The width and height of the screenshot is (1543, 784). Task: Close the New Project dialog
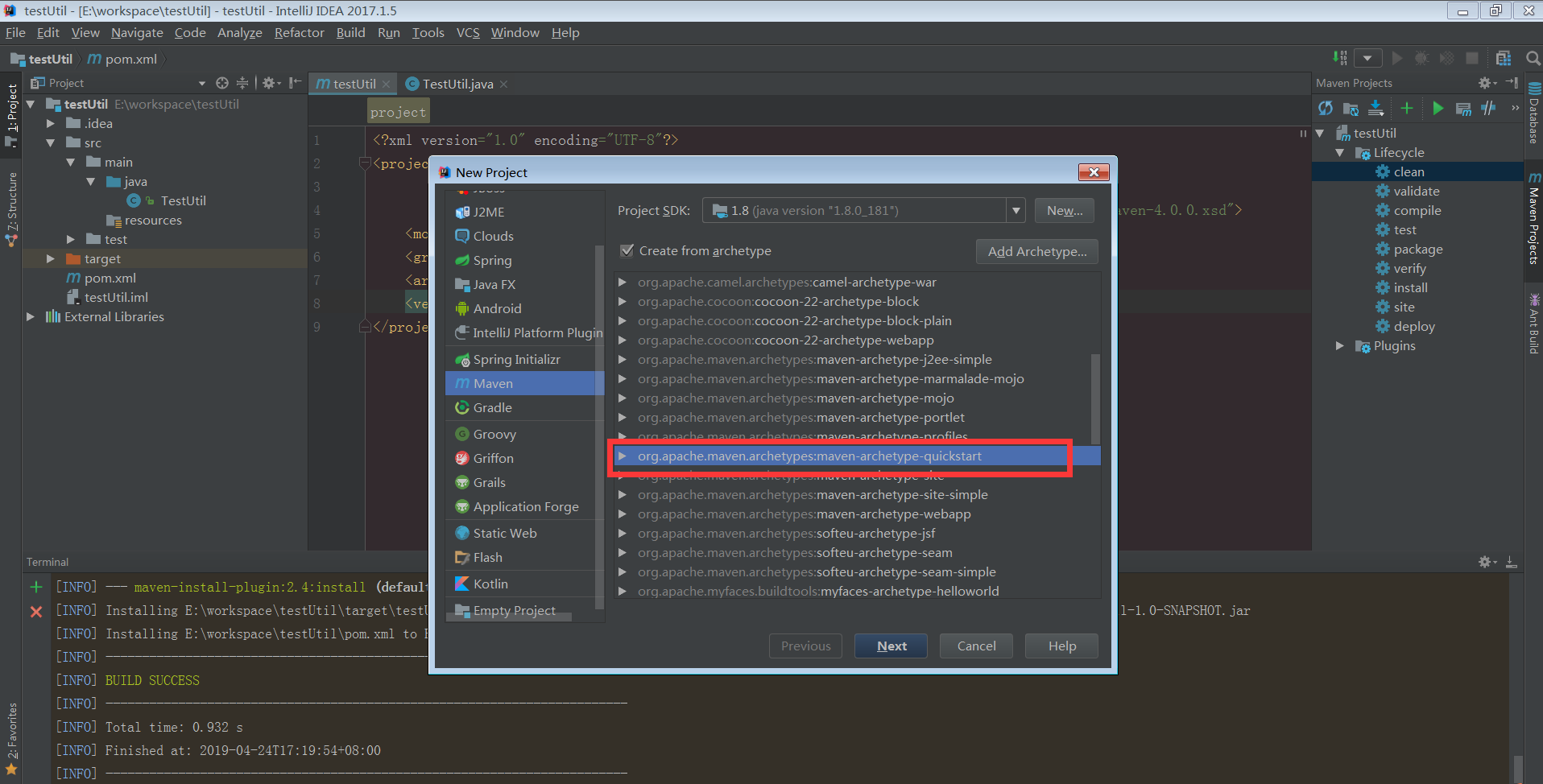coord(1094,172)
